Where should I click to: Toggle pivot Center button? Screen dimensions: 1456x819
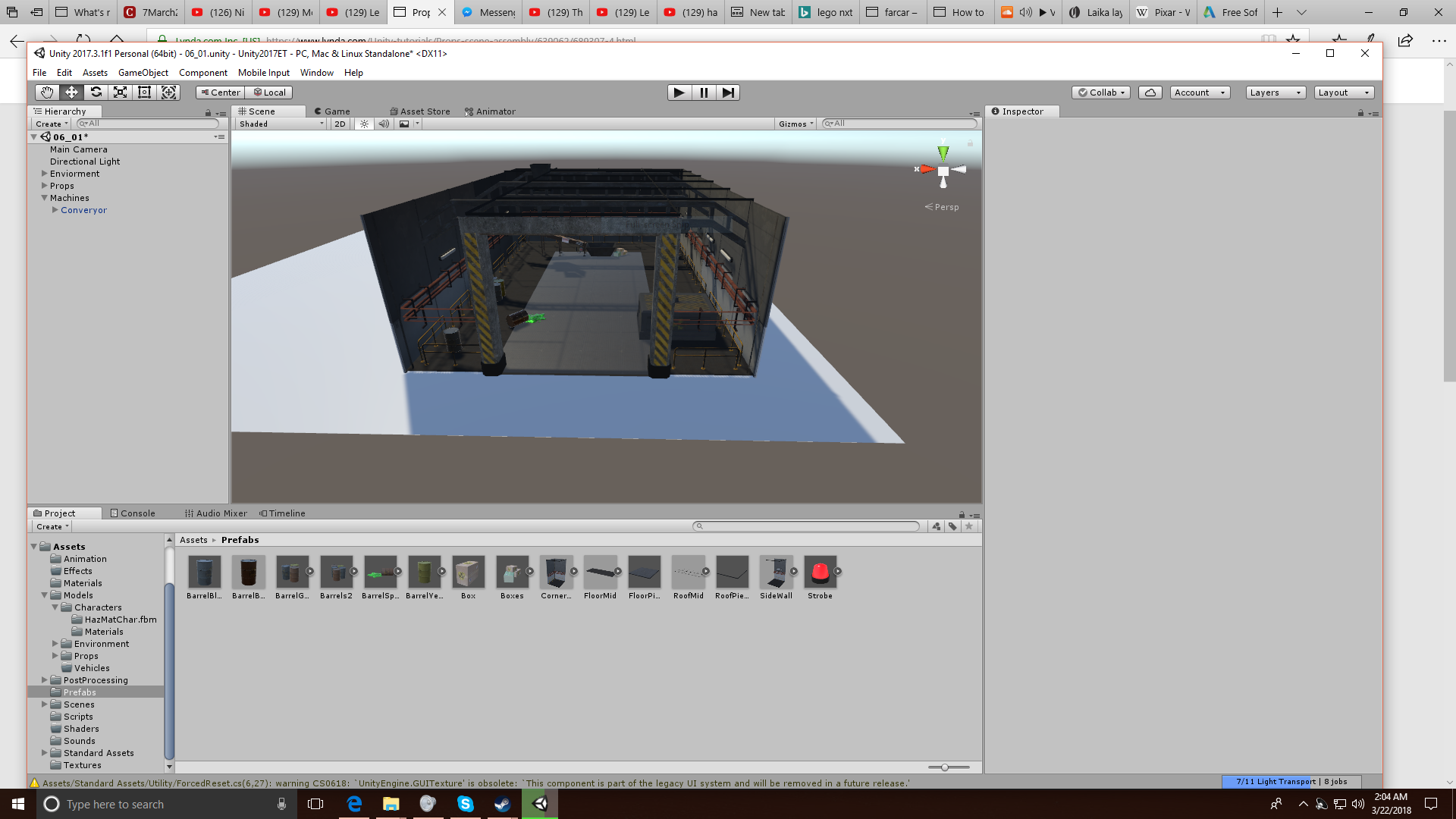(220, 93)
